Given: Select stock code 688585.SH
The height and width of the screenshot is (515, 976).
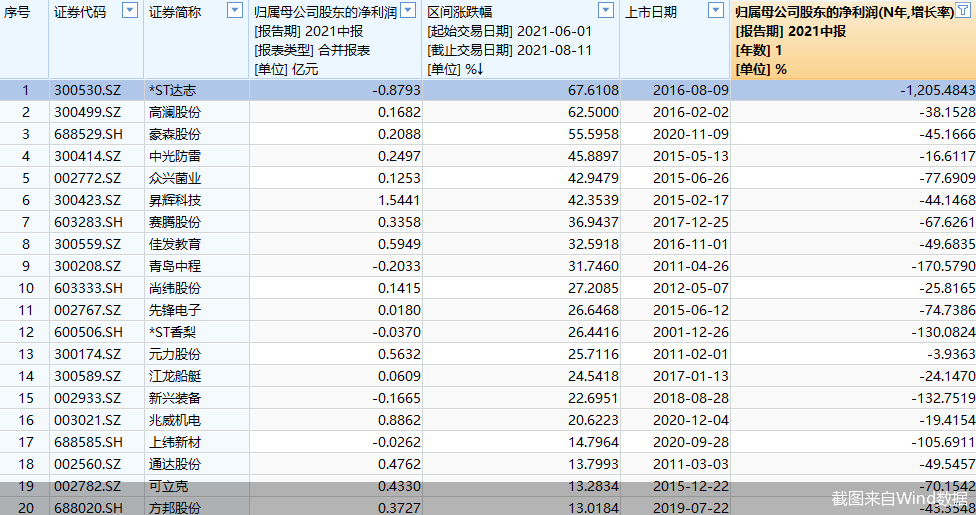Looking at the screenshot, I should click(x=88, y=442).
